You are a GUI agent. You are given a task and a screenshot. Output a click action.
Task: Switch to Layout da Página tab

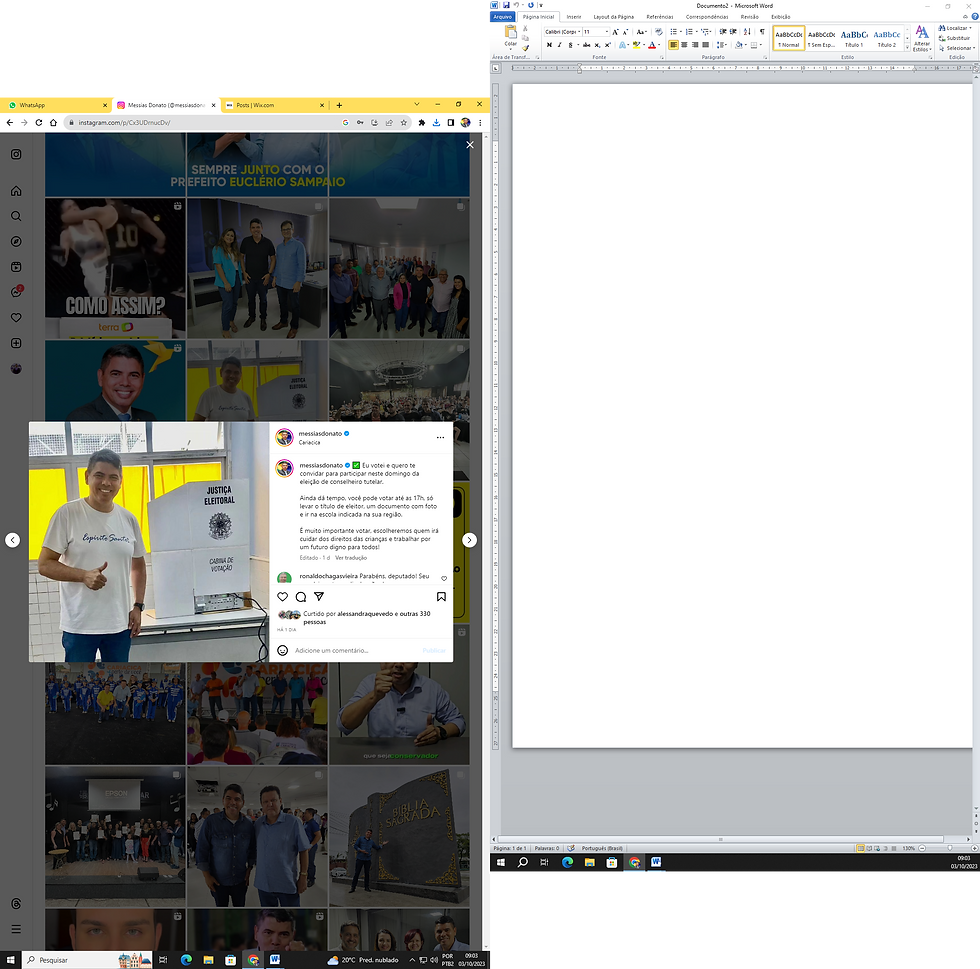click(613, 17)
